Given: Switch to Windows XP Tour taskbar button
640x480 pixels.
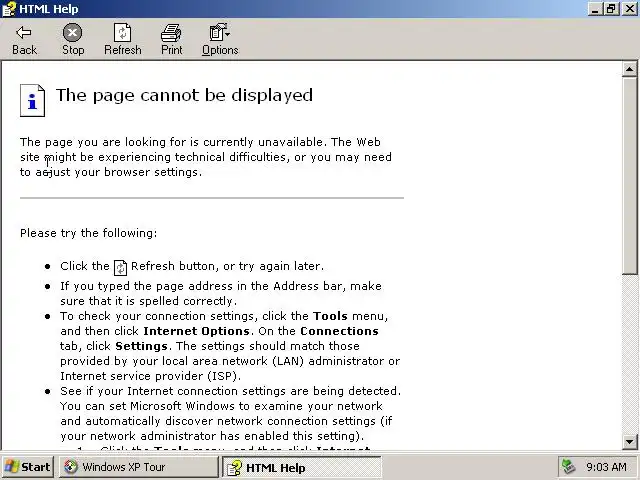Looking at the screenshot, I should click(x=138, y=467).
